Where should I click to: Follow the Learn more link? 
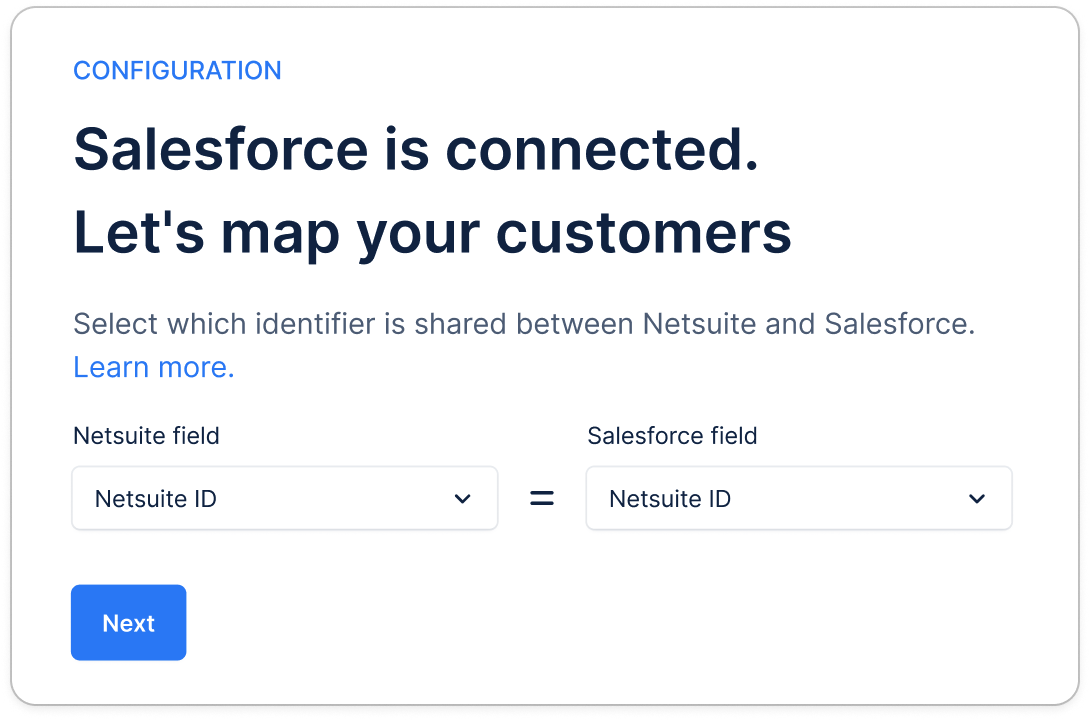154,368
